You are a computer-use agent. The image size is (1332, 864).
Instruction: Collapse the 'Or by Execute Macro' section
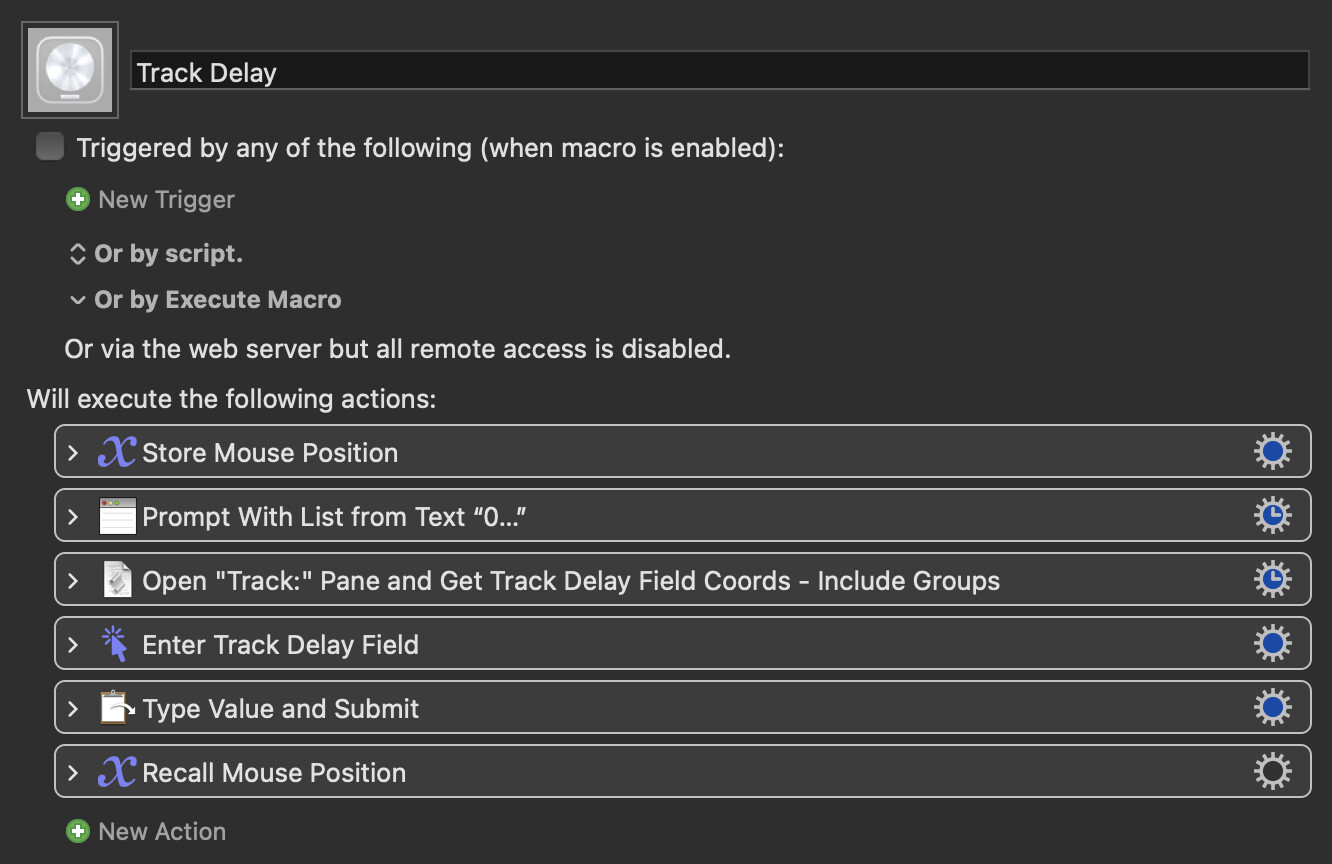pyautogui.click(x=77, y=300)
